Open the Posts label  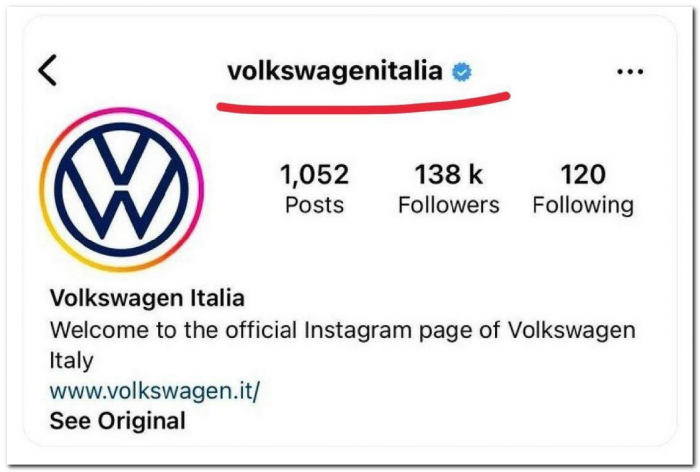314,205
